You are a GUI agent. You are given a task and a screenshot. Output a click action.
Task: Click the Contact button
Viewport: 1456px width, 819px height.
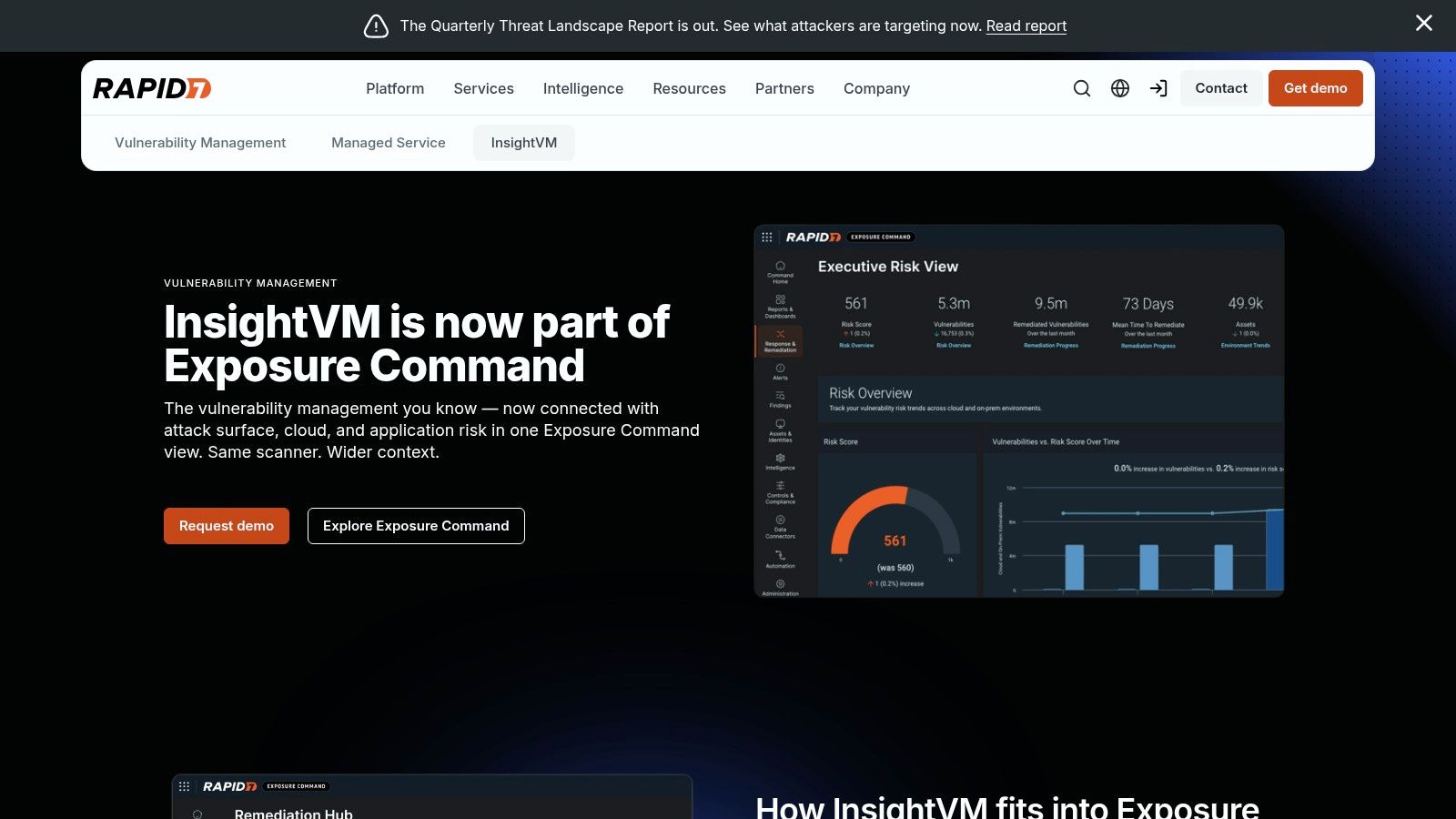click(1221, 88)
